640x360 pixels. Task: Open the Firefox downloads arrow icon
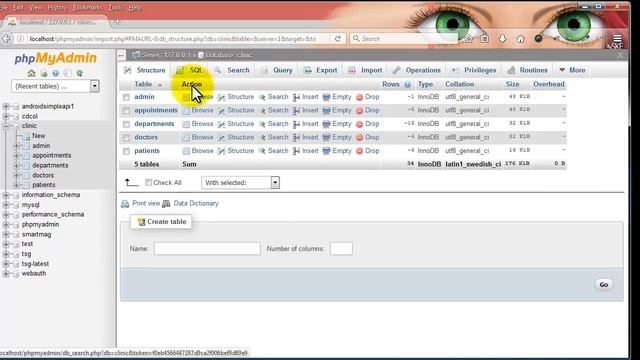click(502, 39)
